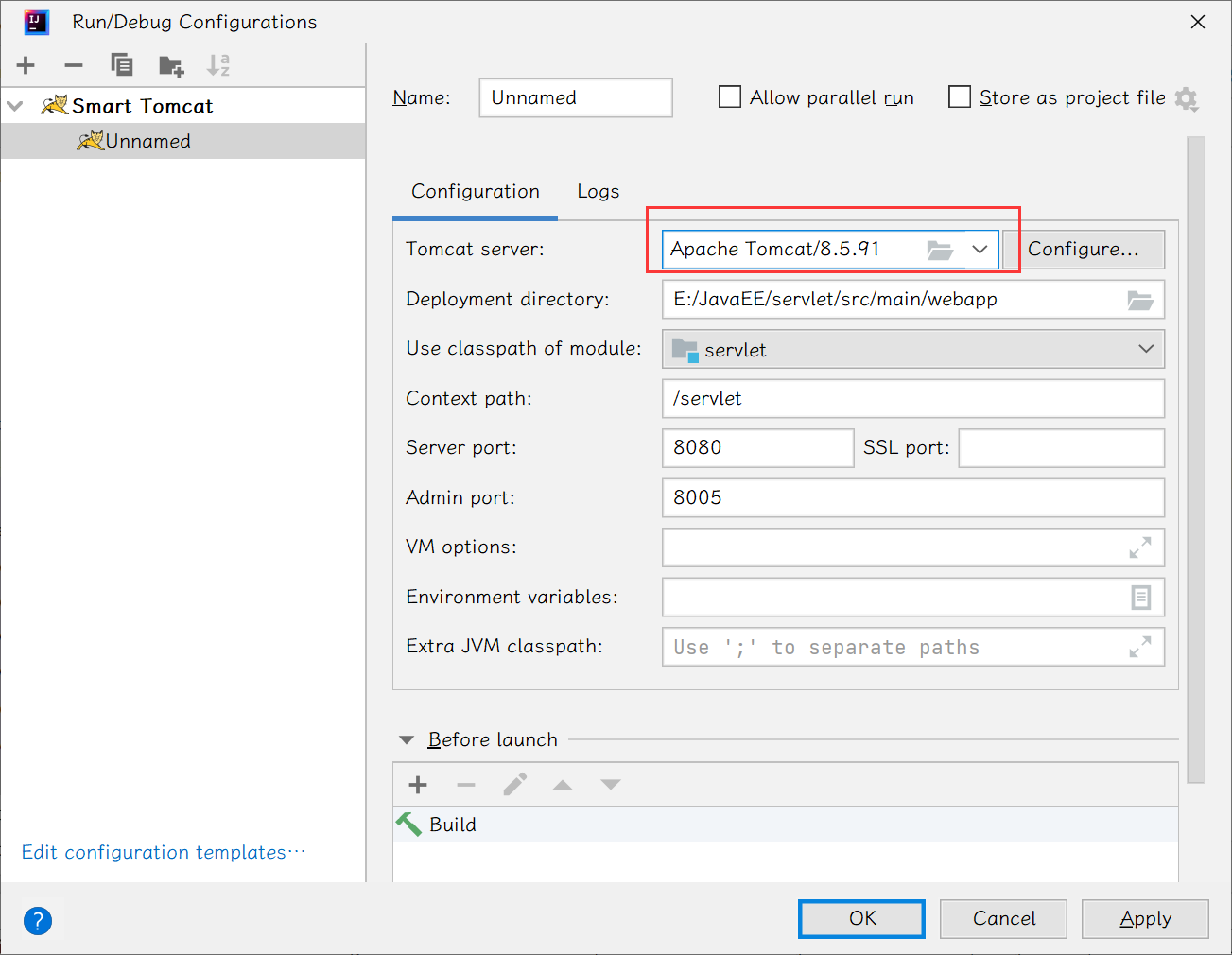Click the IntelliJ IDEA title bar icon
1232x955 pixels.
pyautogui.click(x=37, y=22)
